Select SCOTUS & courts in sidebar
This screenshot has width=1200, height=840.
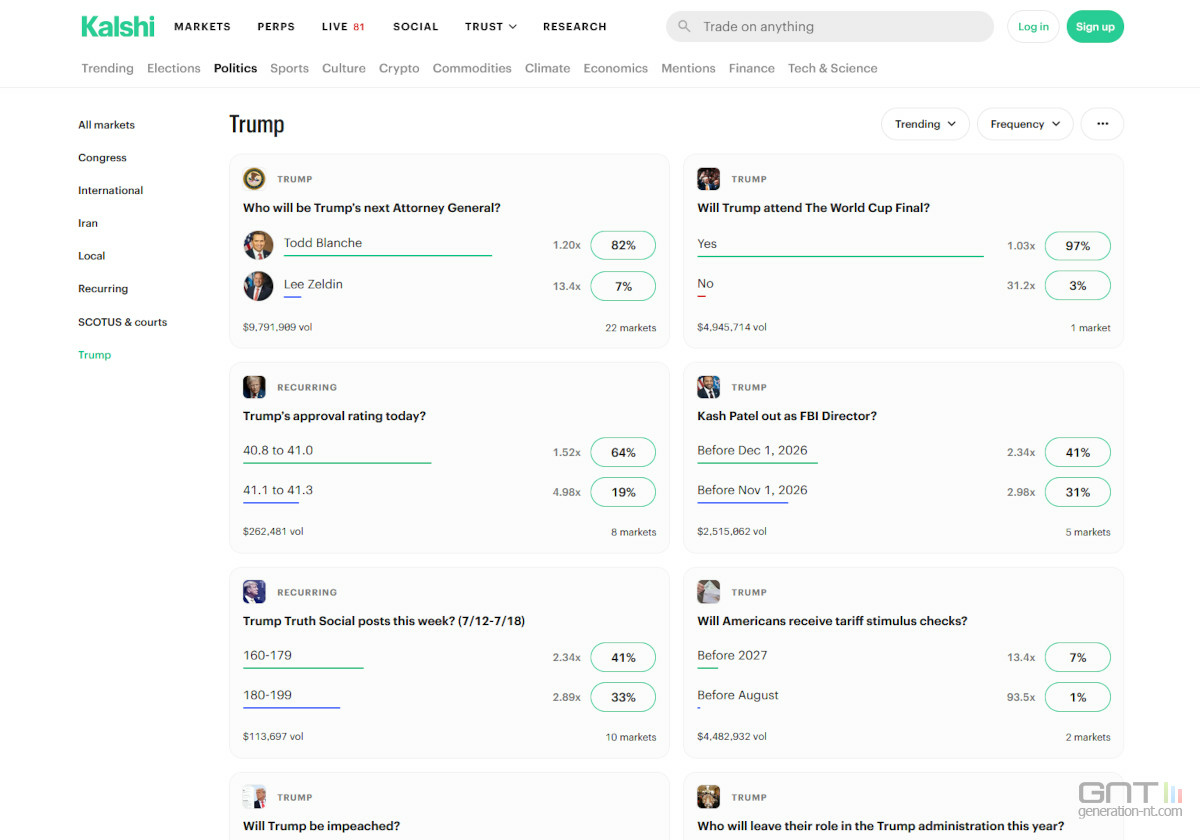tap(122, 322)
